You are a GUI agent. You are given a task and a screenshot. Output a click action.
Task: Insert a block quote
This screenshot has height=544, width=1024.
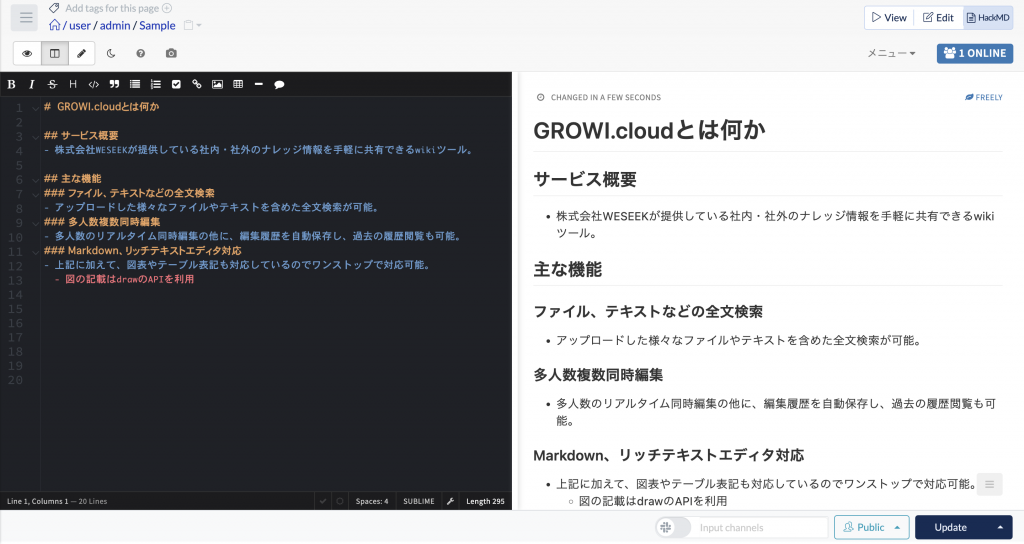coord(114,84)
